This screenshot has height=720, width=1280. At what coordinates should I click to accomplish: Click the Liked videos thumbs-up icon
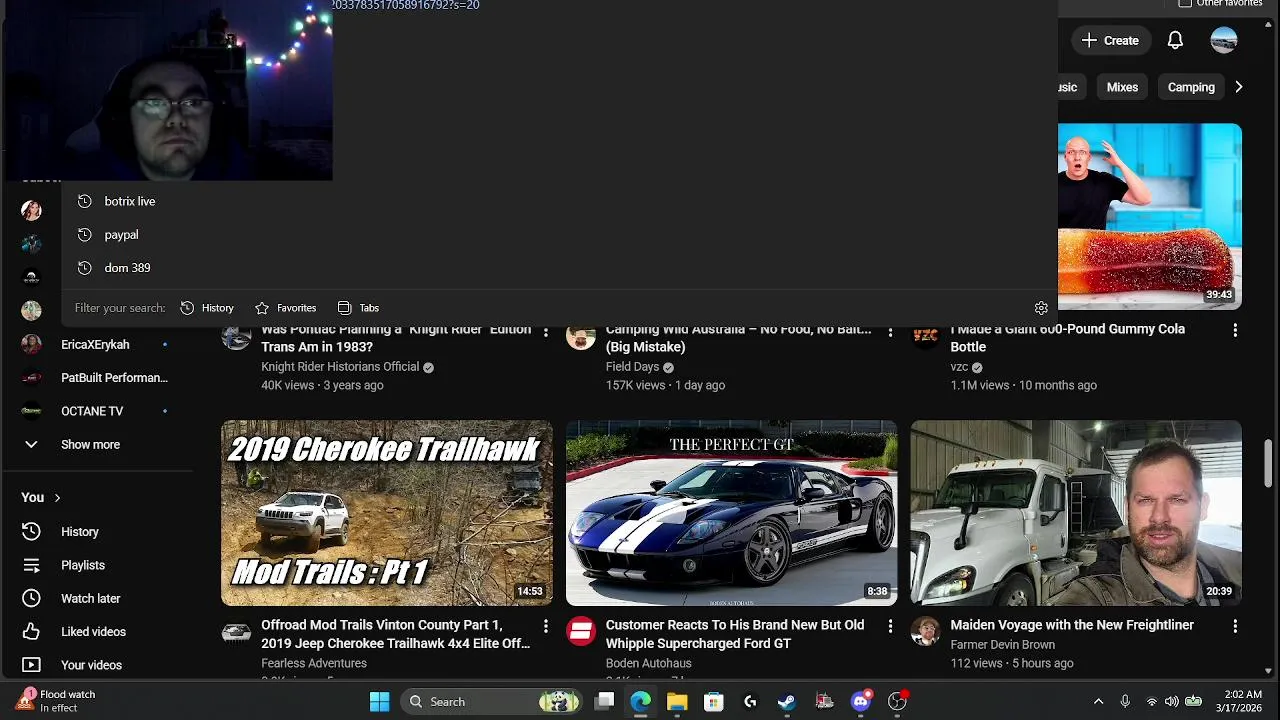click(x=31, y=631)
